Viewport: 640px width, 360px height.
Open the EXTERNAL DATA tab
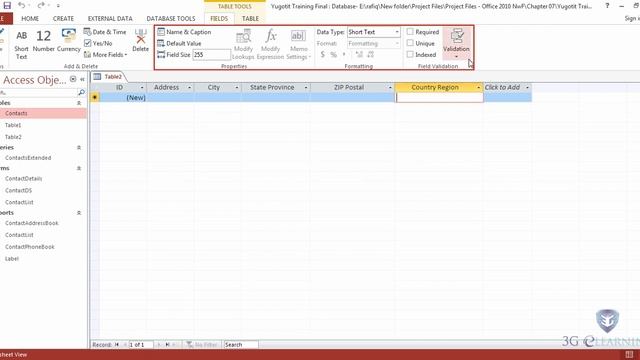(x=110, y=19)
